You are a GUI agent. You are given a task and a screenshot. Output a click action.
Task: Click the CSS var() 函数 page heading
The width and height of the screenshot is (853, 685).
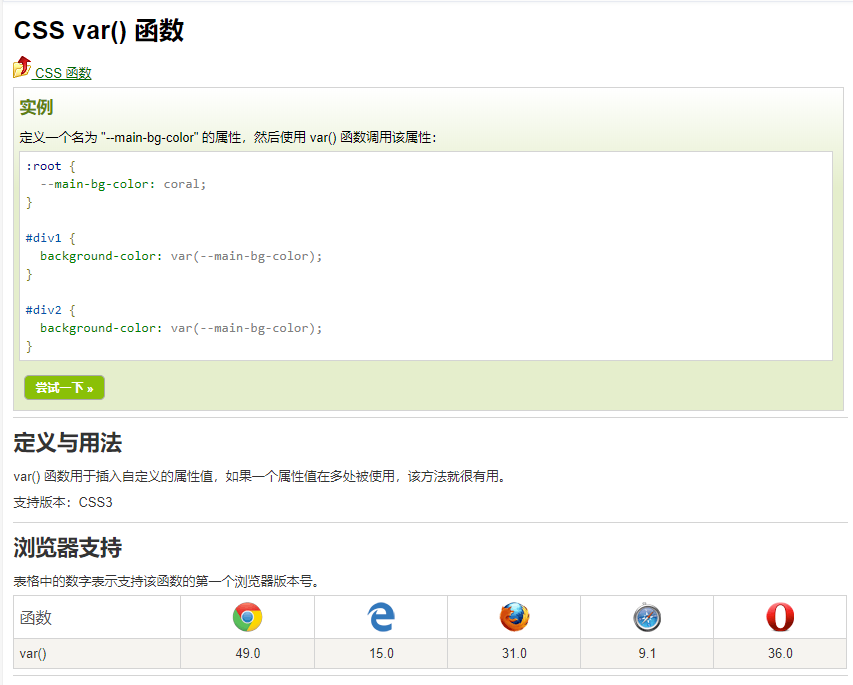[98, 30]
